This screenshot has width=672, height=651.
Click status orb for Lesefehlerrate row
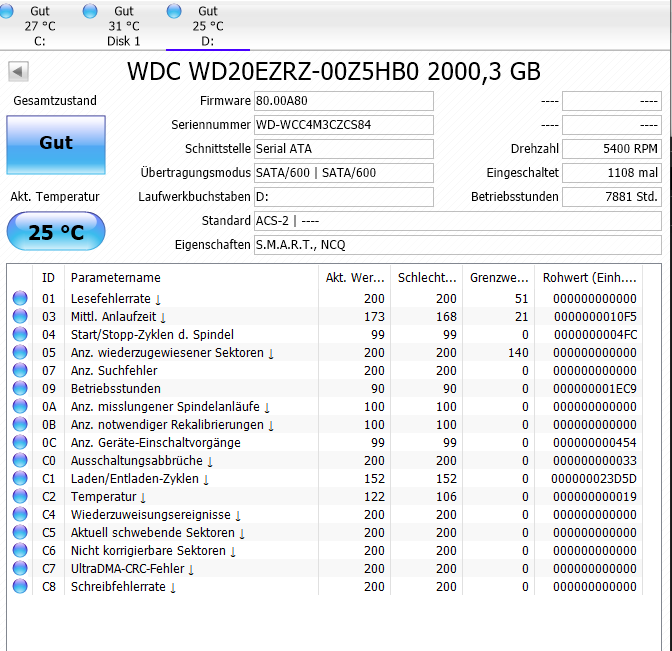click(20, 298)
